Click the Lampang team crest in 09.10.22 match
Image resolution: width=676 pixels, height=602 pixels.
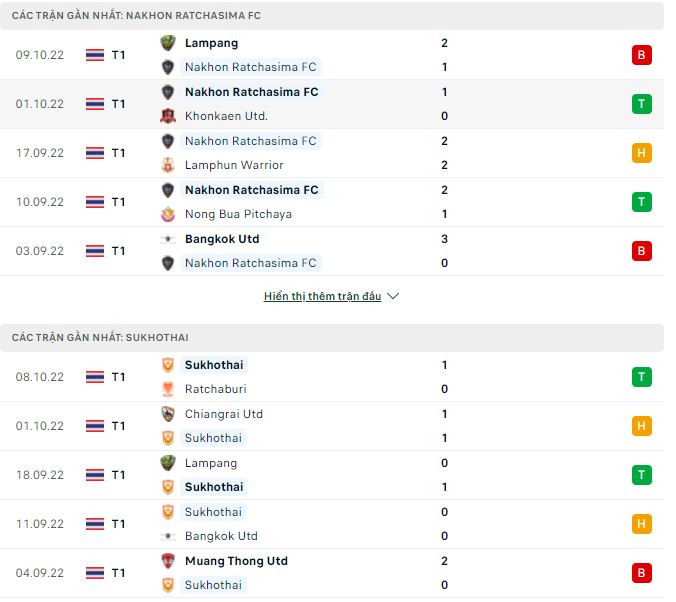pyautogui.click(x=168, y=43)
